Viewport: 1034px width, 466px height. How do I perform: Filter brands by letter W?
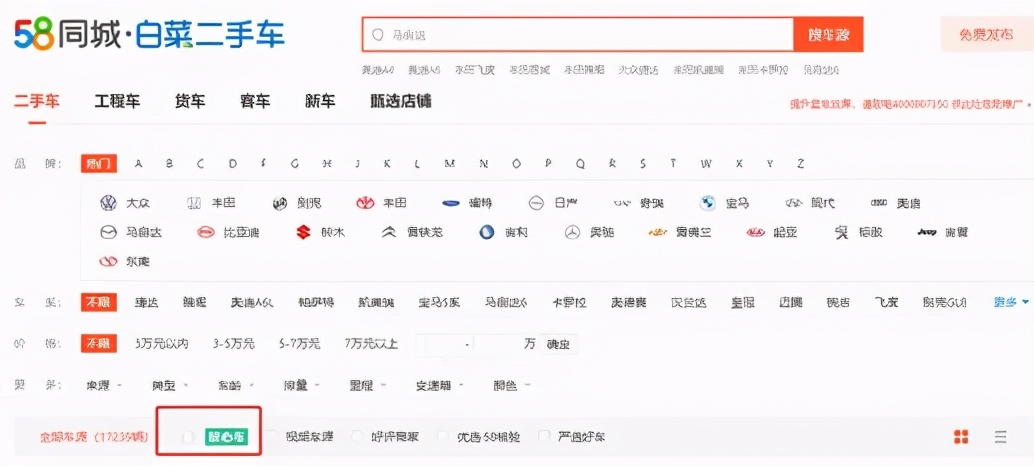click(x=706, y=163)
